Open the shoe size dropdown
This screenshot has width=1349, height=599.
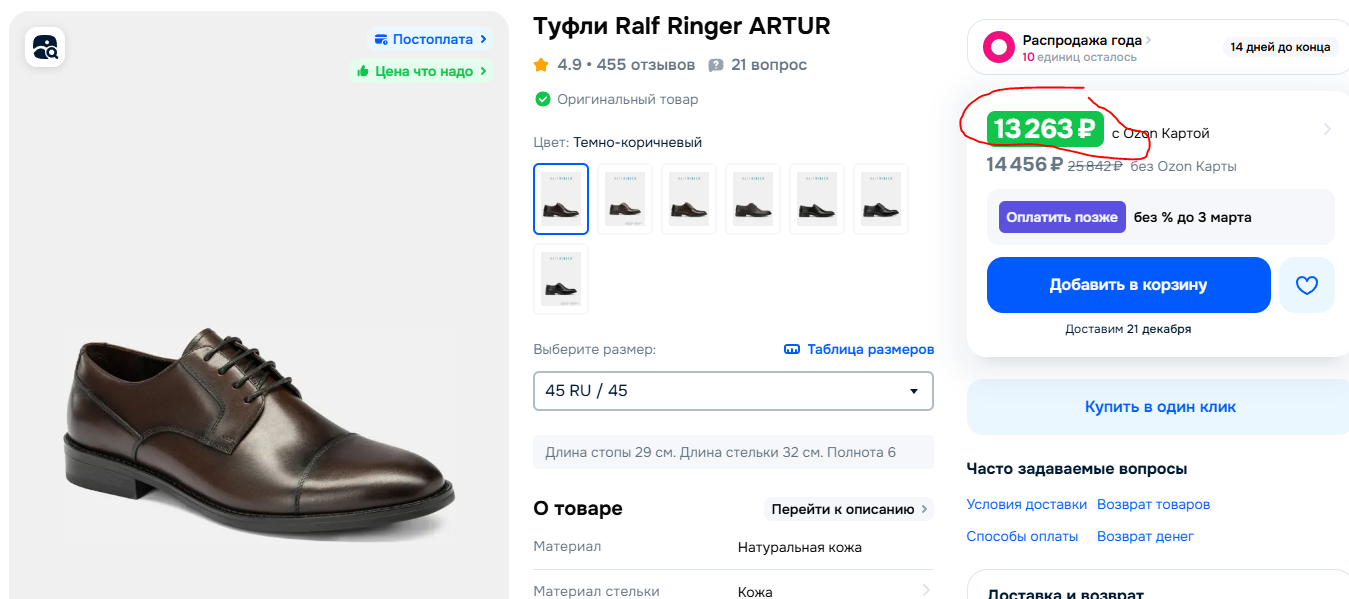733,391
